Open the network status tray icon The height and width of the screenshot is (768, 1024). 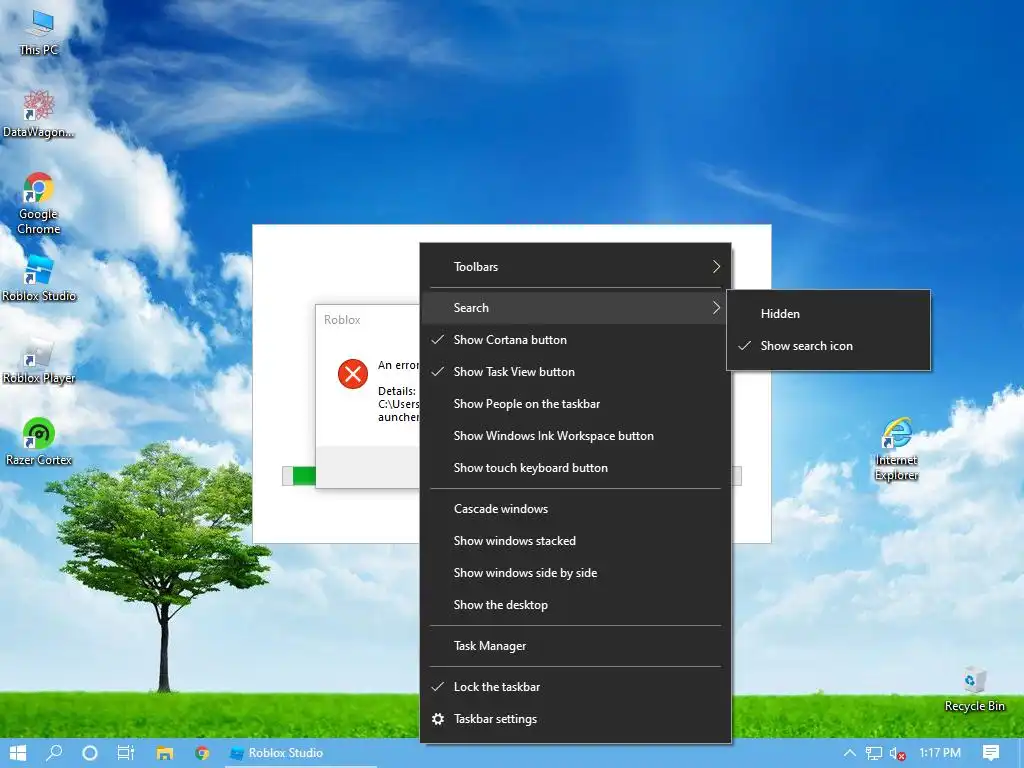pyautogui.click(x=873, y=754)
